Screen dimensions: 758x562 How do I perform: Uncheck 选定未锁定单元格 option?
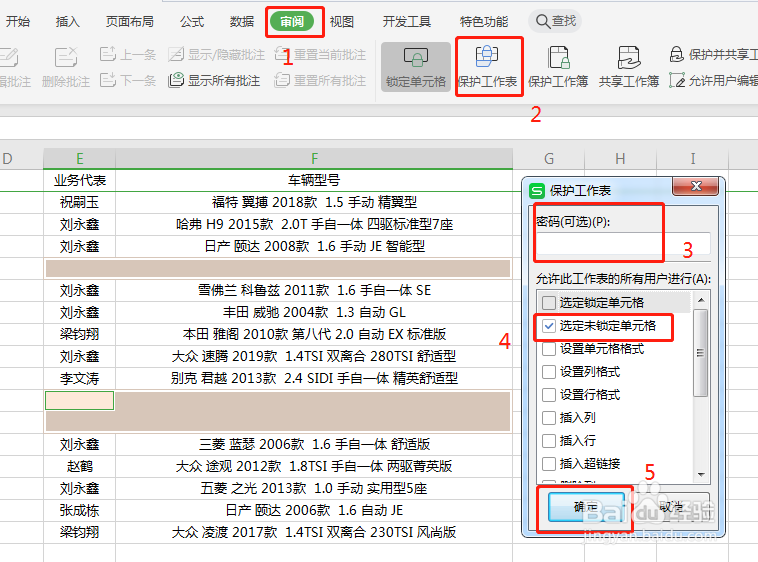point(549,326)
